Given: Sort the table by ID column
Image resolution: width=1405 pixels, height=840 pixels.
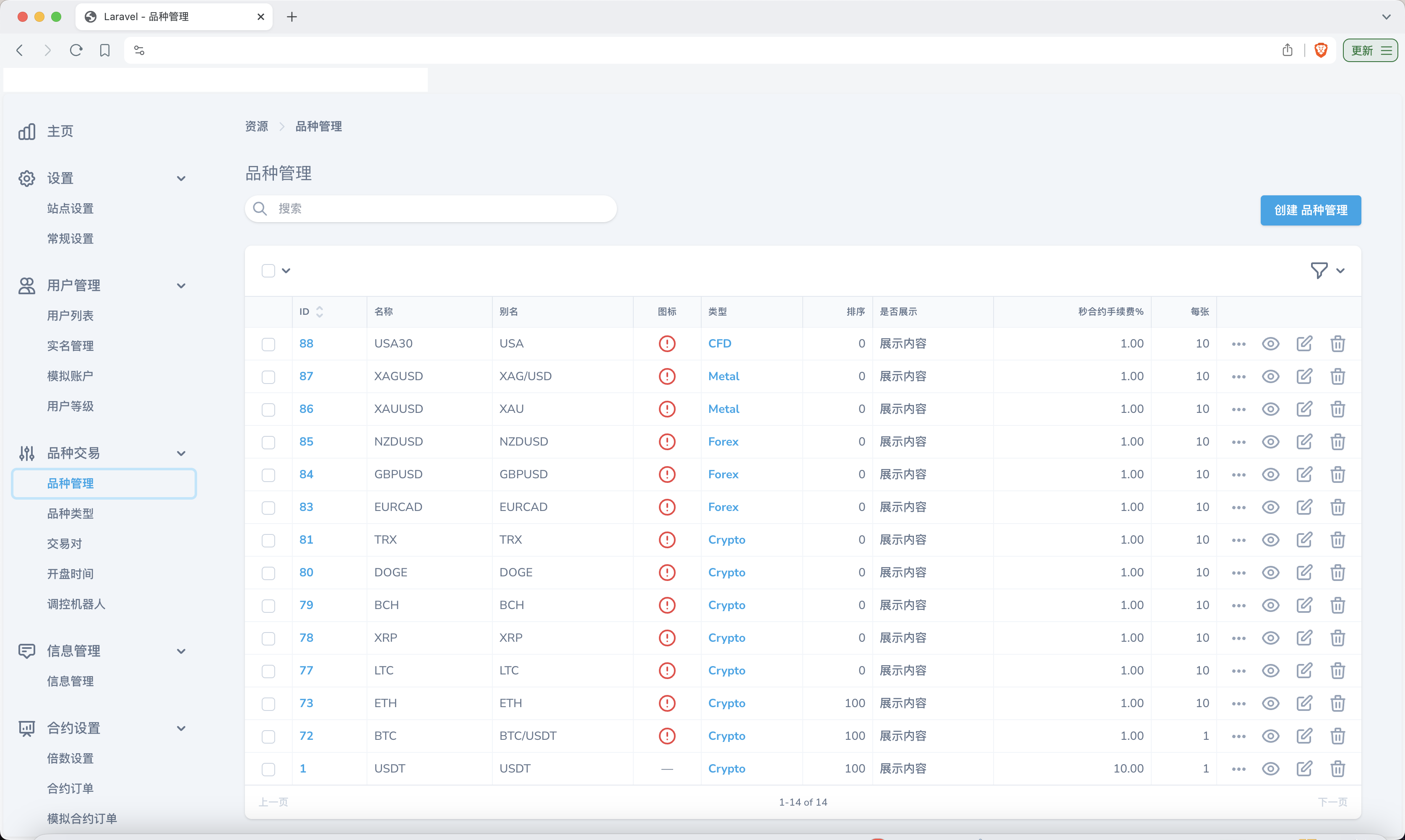Looking at the screenshot, I should pyautogui.click(x=311, y=312).
